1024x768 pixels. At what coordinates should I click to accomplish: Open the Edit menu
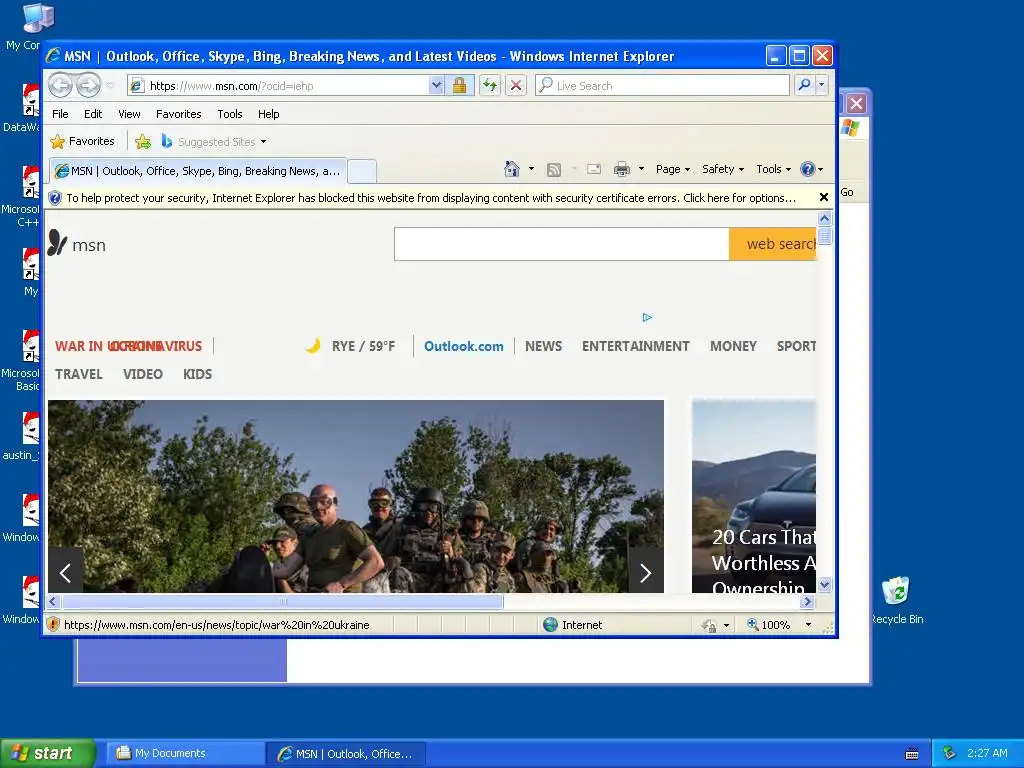coord(93,114)
